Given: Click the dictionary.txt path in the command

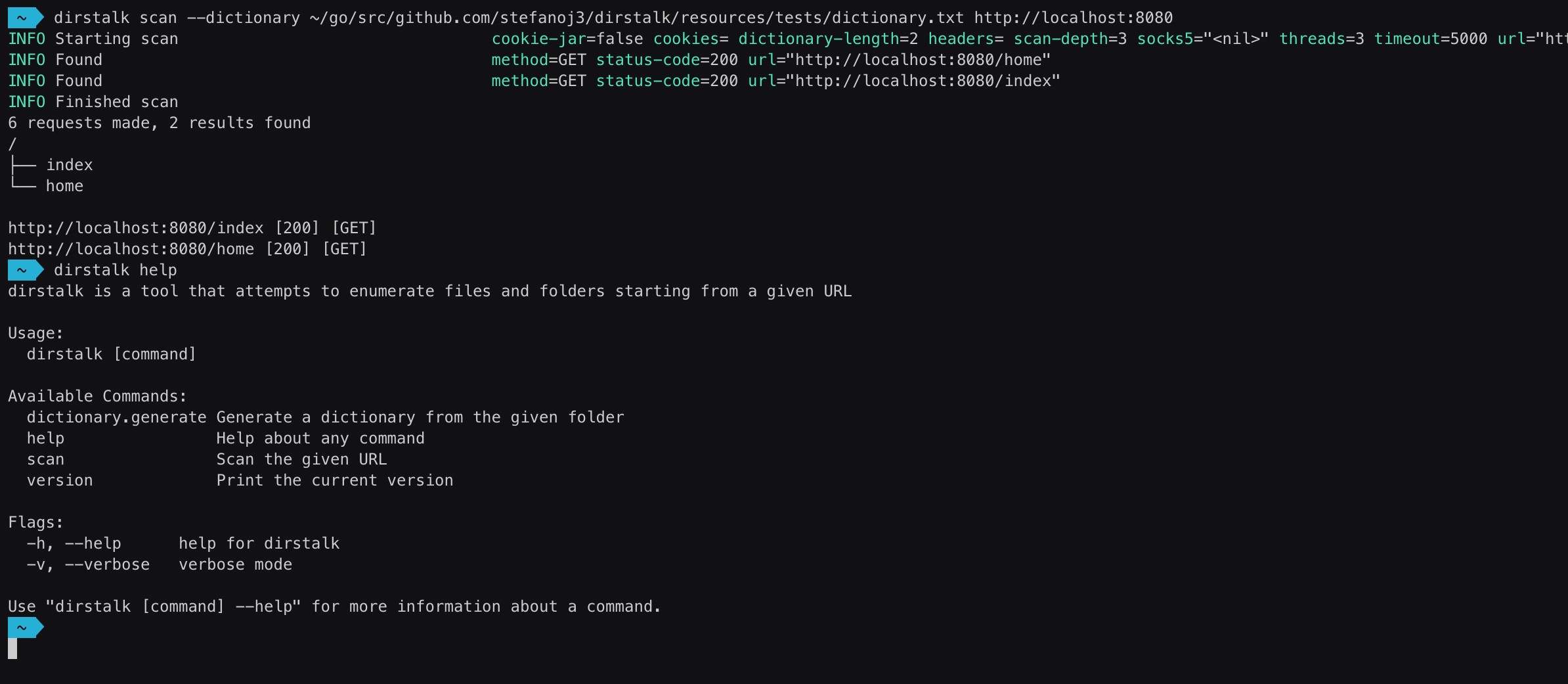Looking at the screenshot, I should tap(637, 18).
